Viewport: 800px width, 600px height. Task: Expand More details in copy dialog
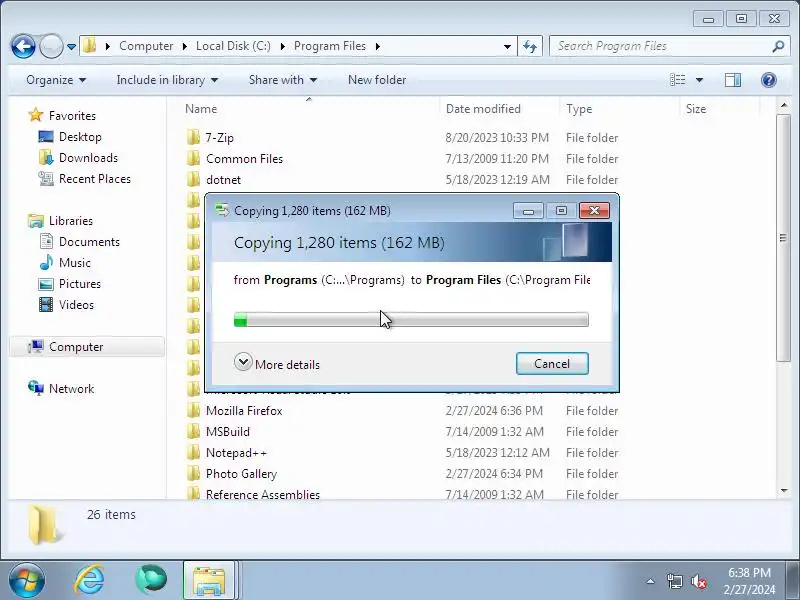pos(277,363)
